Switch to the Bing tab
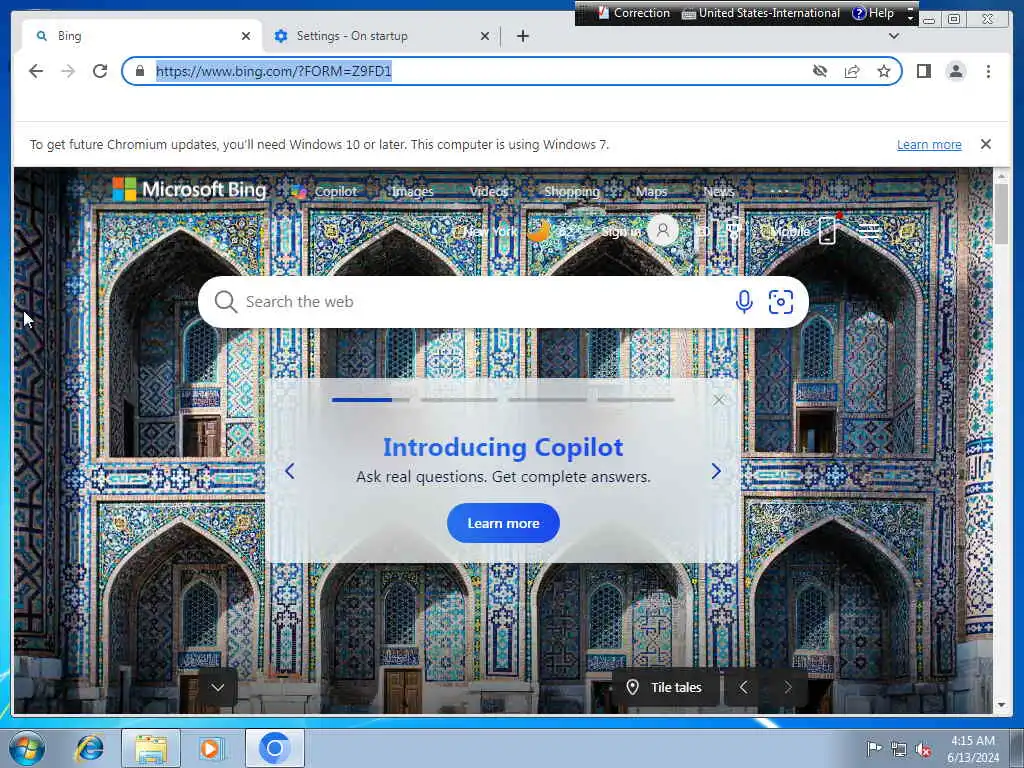Image resolution: width=1024 pixels, height=768 pixels. 140,37
